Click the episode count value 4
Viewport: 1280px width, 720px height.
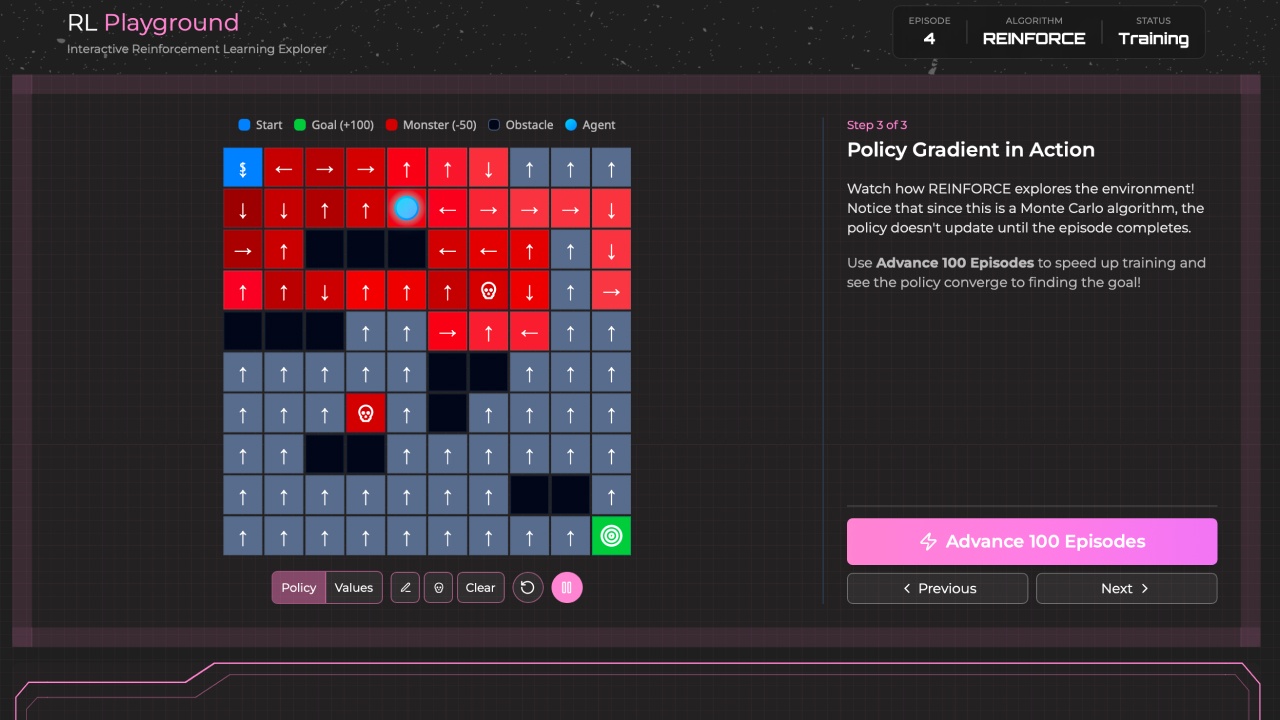tap(929, 39)
